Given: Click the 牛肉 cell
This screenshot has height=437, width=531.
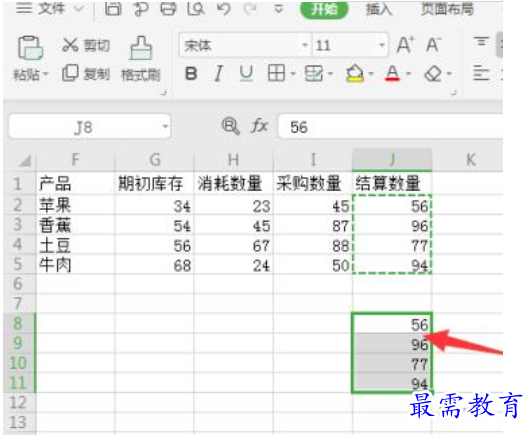Looking at the screenshot, I should click(75, 264).
